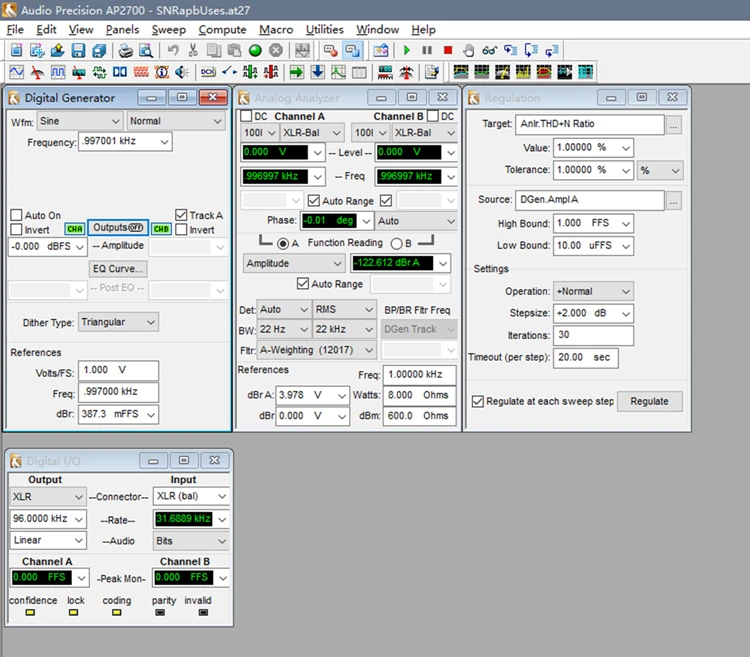Click the red antenna Regulation panel icon
Image resolution: width=750 pixels, height=657 pixels.
pos(406,72)
